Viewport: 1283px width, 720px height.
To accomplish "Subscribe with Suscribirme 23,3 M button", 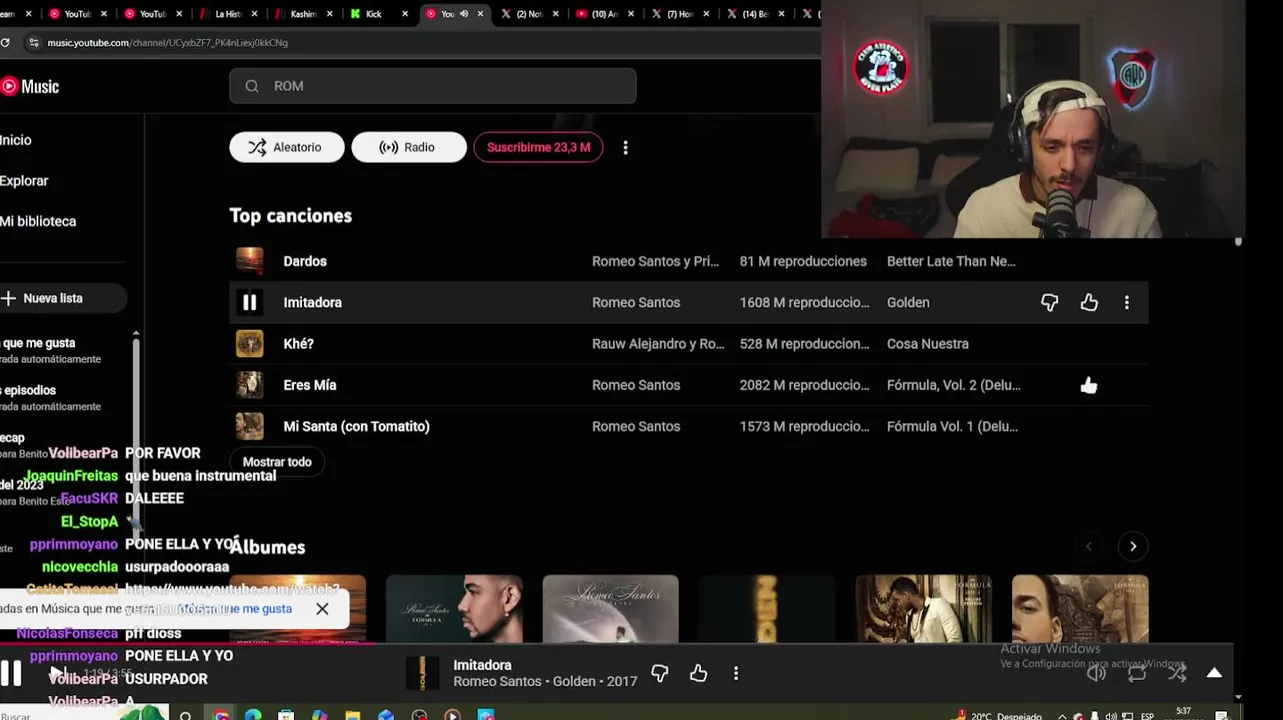I will click(x=538, y=147).
